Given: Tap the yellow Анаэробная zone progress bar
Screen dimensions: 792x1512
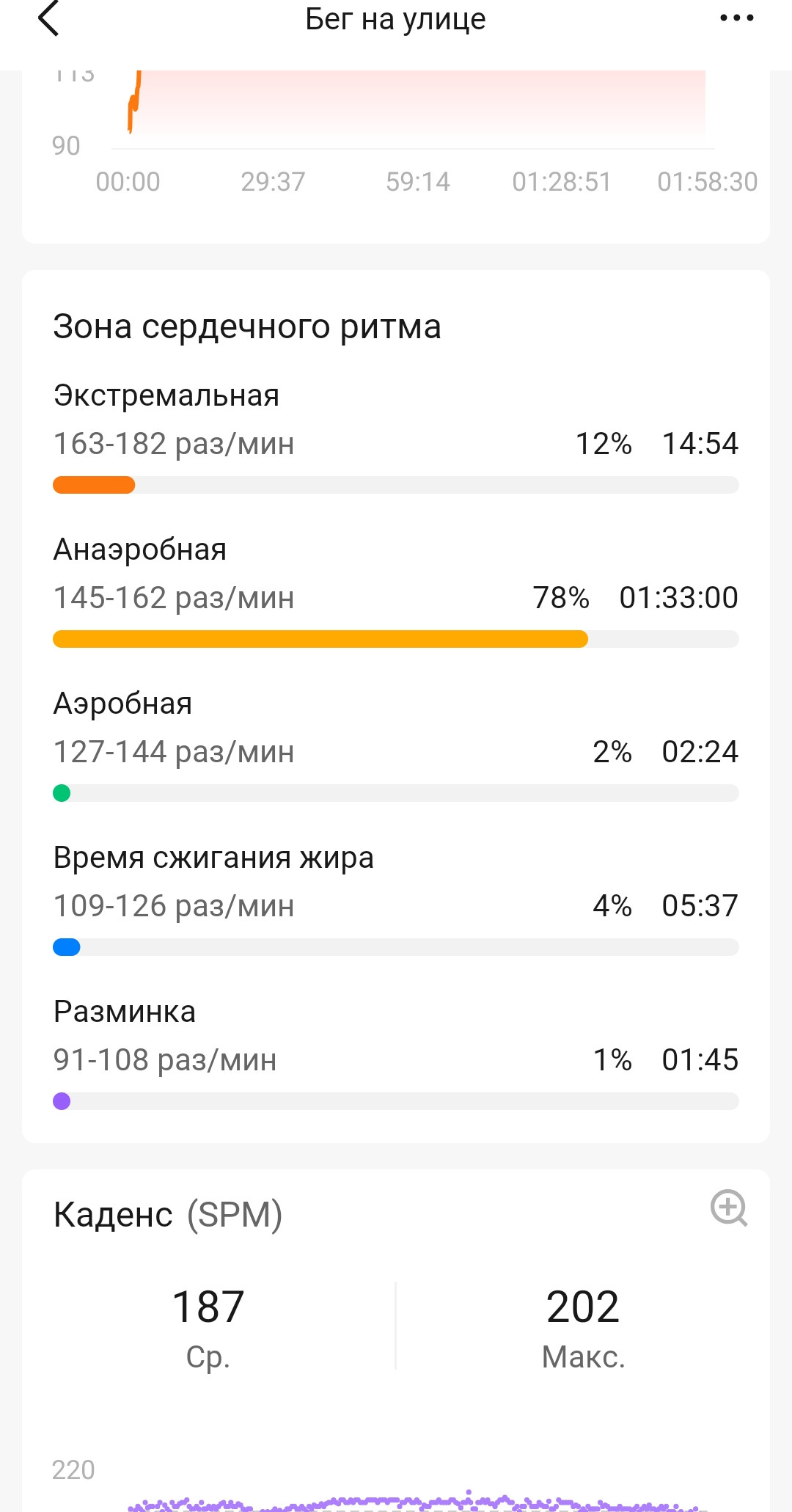Looking at the screenshot, I should tap(320, 639).
